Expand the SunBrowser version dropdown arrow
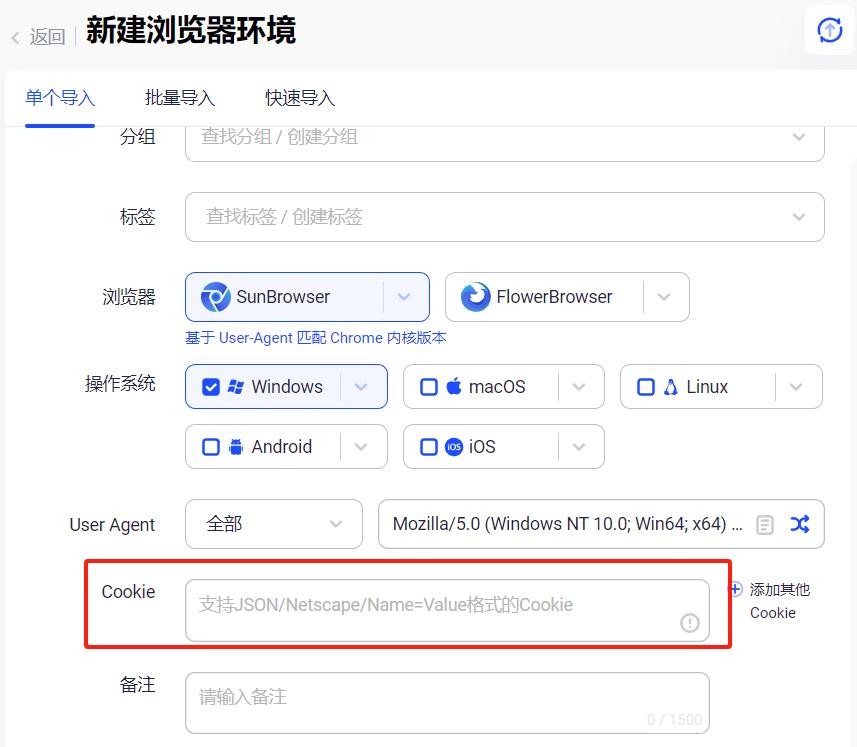 point(404,297)
